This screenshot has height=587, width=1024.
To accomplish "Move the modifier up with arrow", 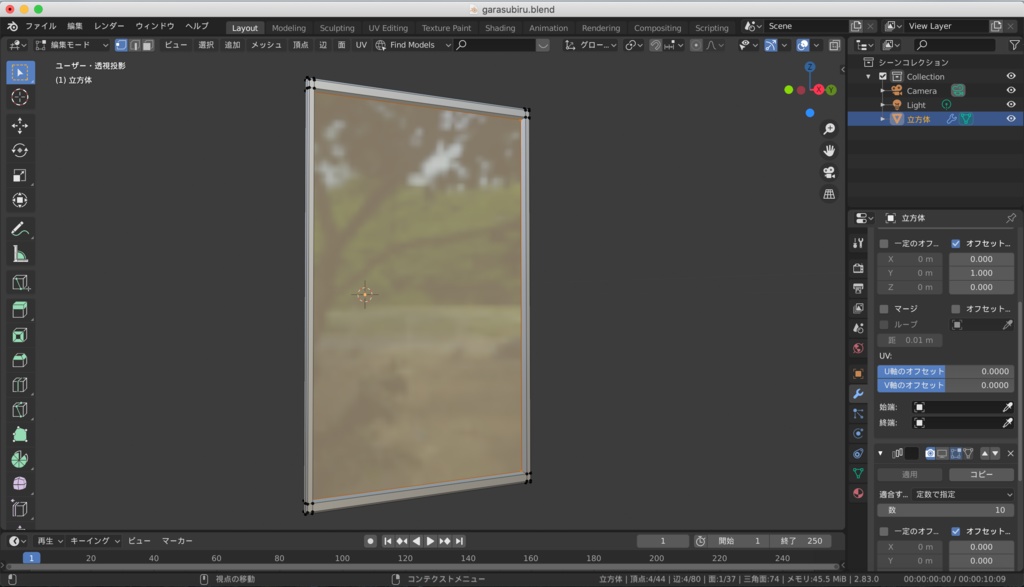I will (985, 453).
